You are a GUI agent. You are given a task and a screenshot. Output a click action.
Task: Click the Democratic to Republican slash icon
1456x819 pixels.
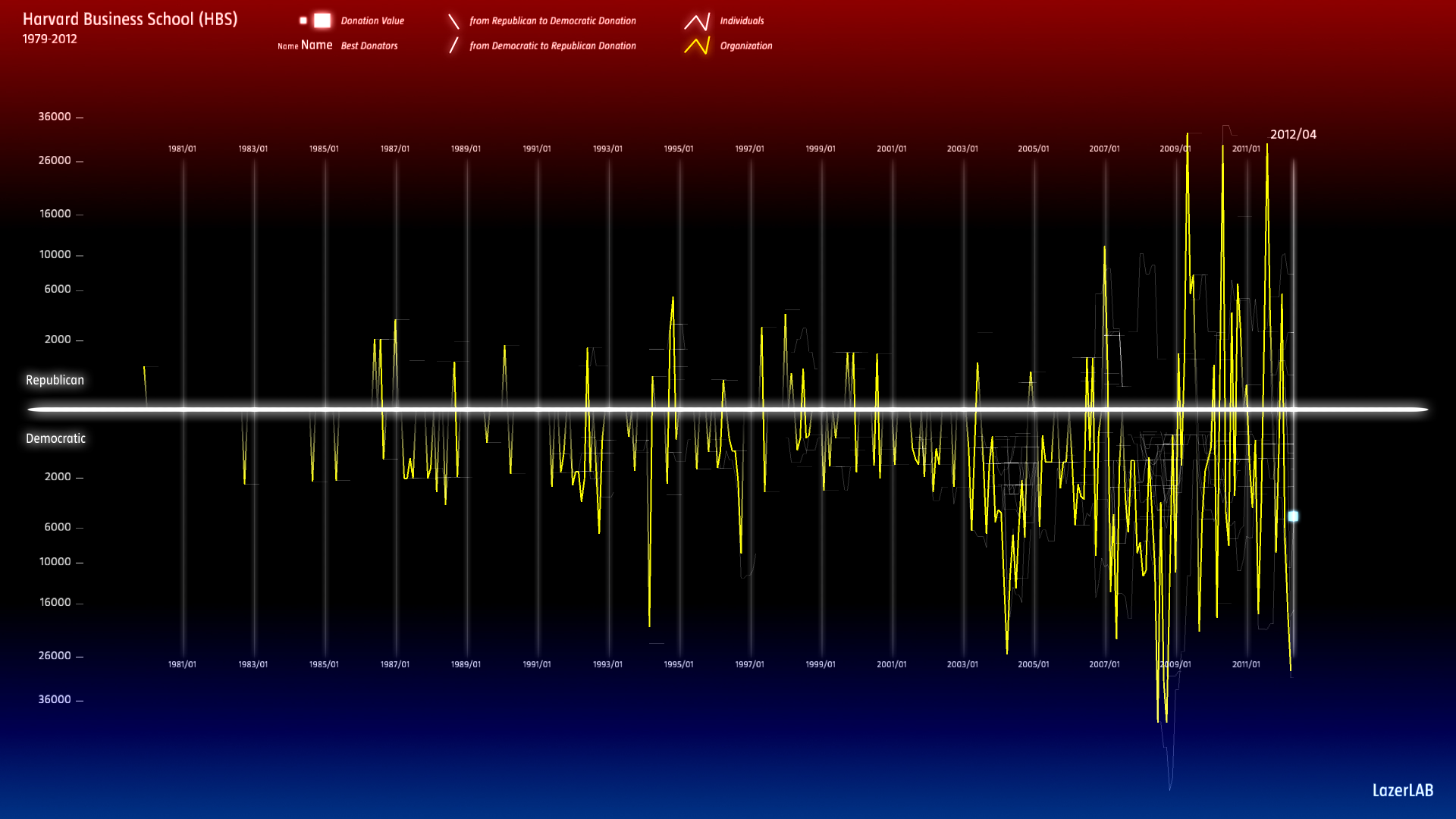pos(453,45)
